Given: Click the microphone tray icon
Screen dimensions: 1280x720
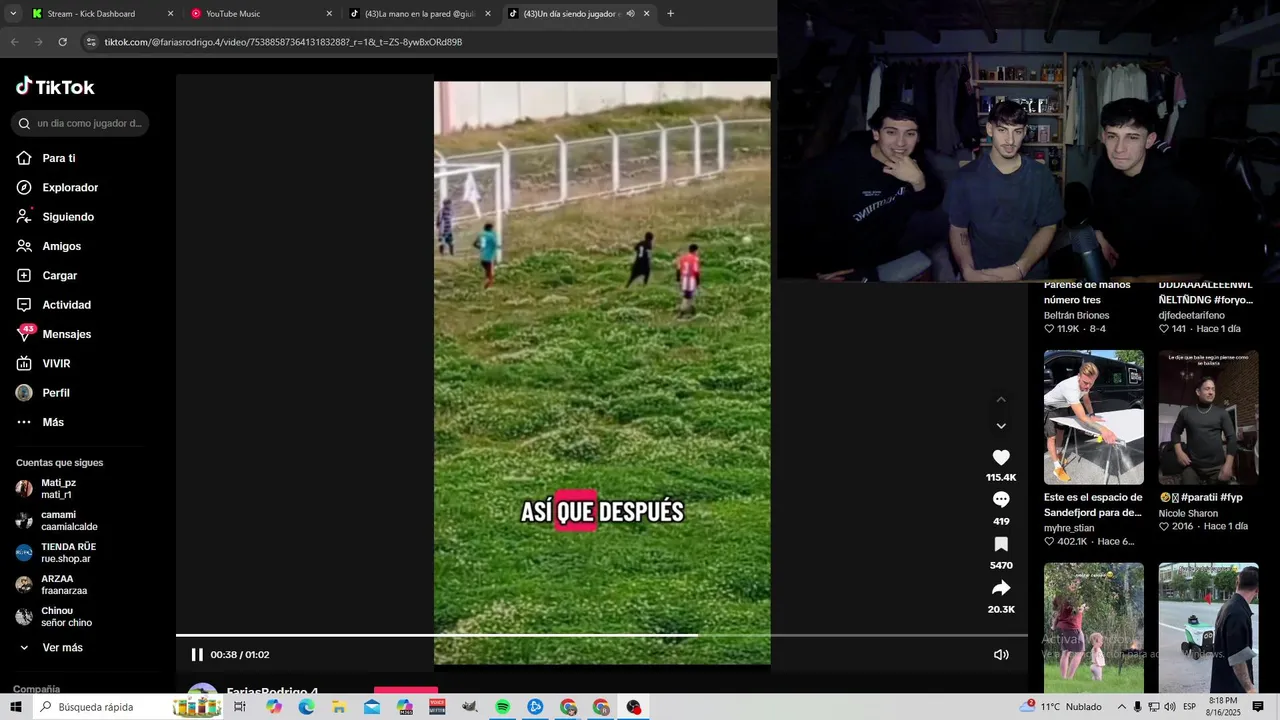Looking at the screenshot, I should 1137,707.
